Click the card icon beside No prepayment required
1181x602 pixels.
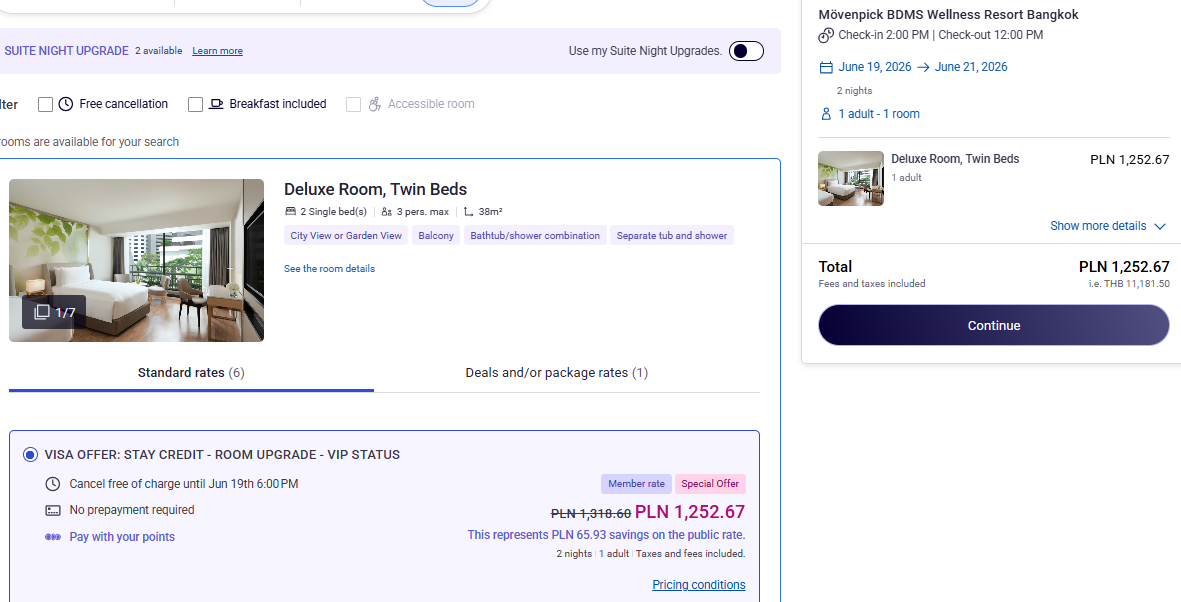[53, 510]
